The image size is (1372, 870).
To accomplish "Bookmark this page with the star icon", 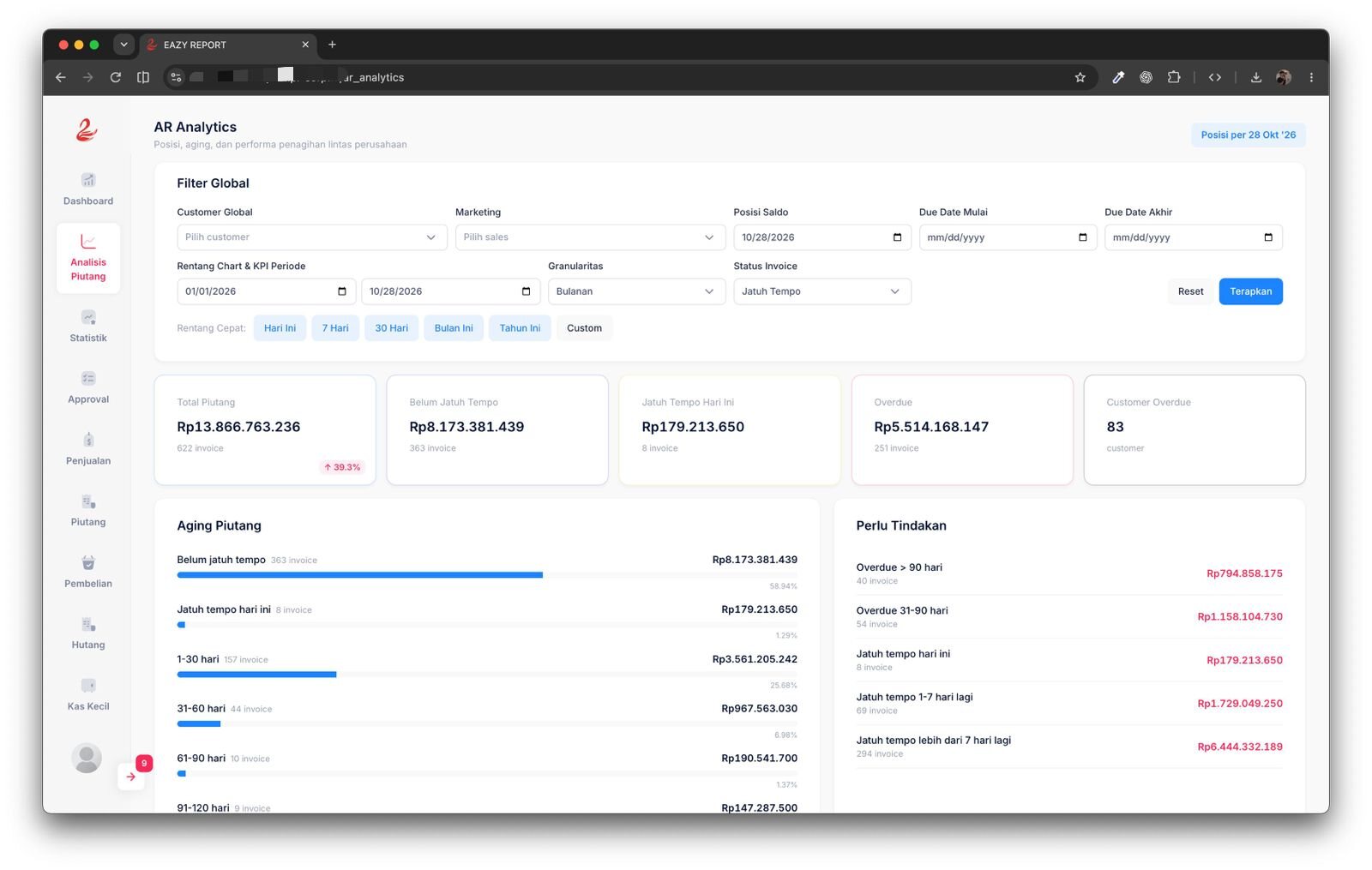I will click(1080, 77).
